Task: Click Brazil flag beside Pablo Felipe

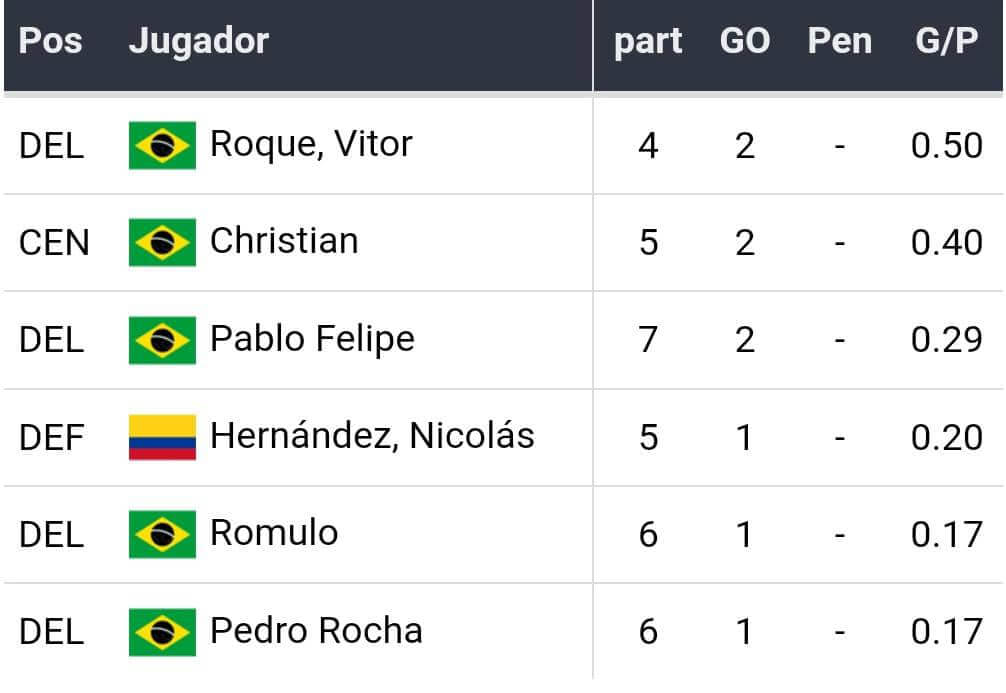Action: coord(162,341)
